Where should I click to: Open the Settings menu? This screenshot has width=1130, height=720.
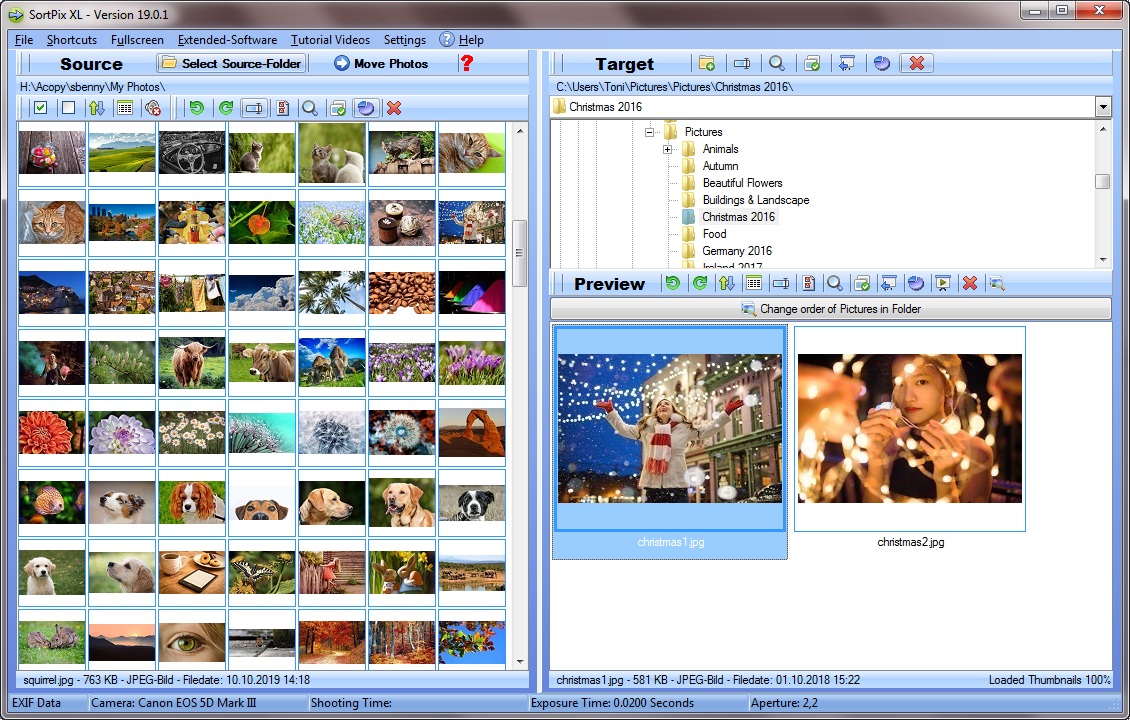(404, 40)
